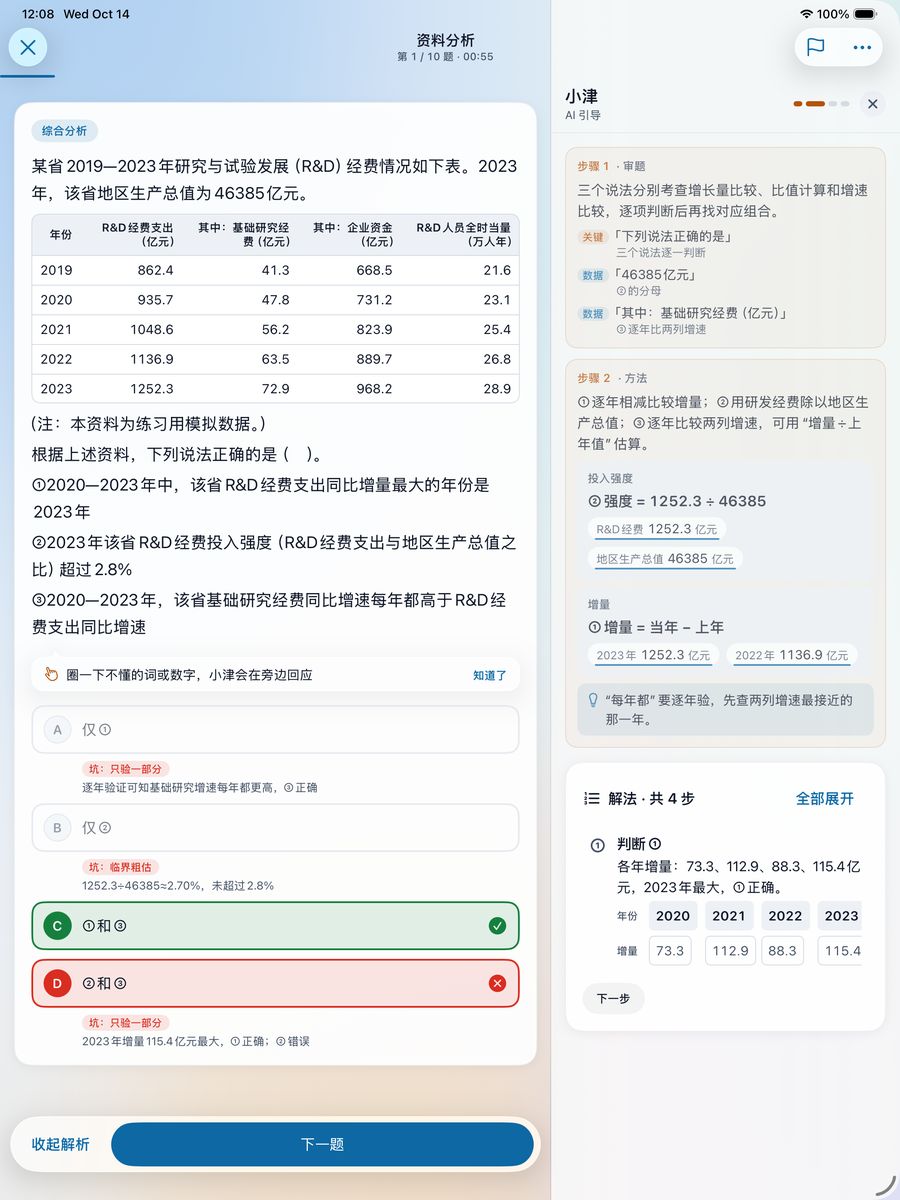Collapse the analysis via 收起解析

[60, 1144]
